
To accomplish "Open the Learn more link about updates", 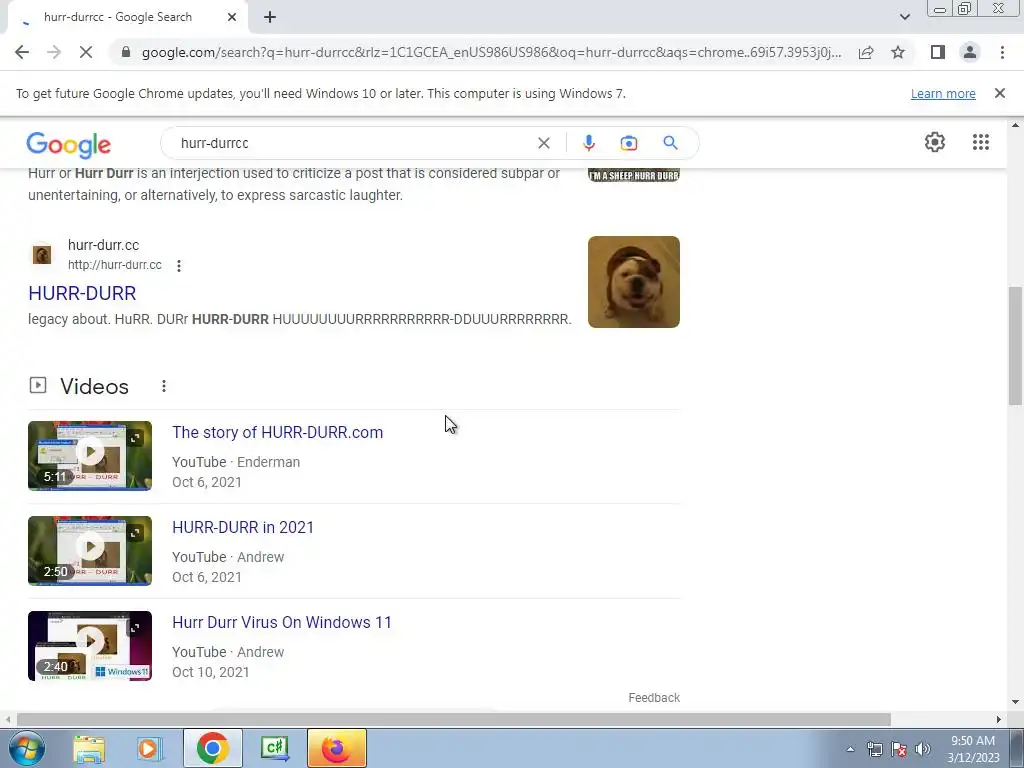I will (943, 93).
